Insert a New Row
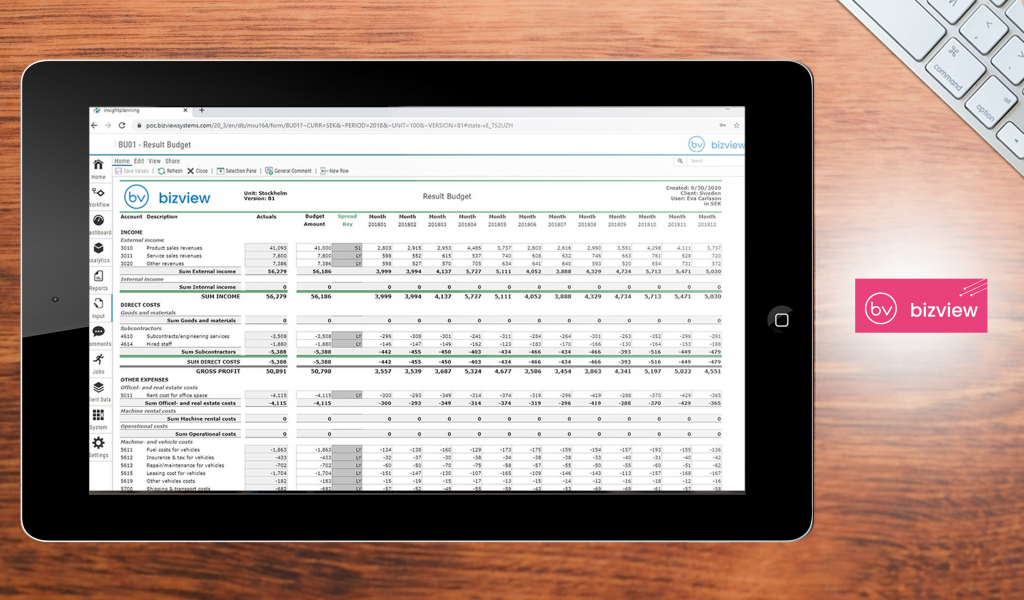This screenshot has width=1024, height=600. 335,171
